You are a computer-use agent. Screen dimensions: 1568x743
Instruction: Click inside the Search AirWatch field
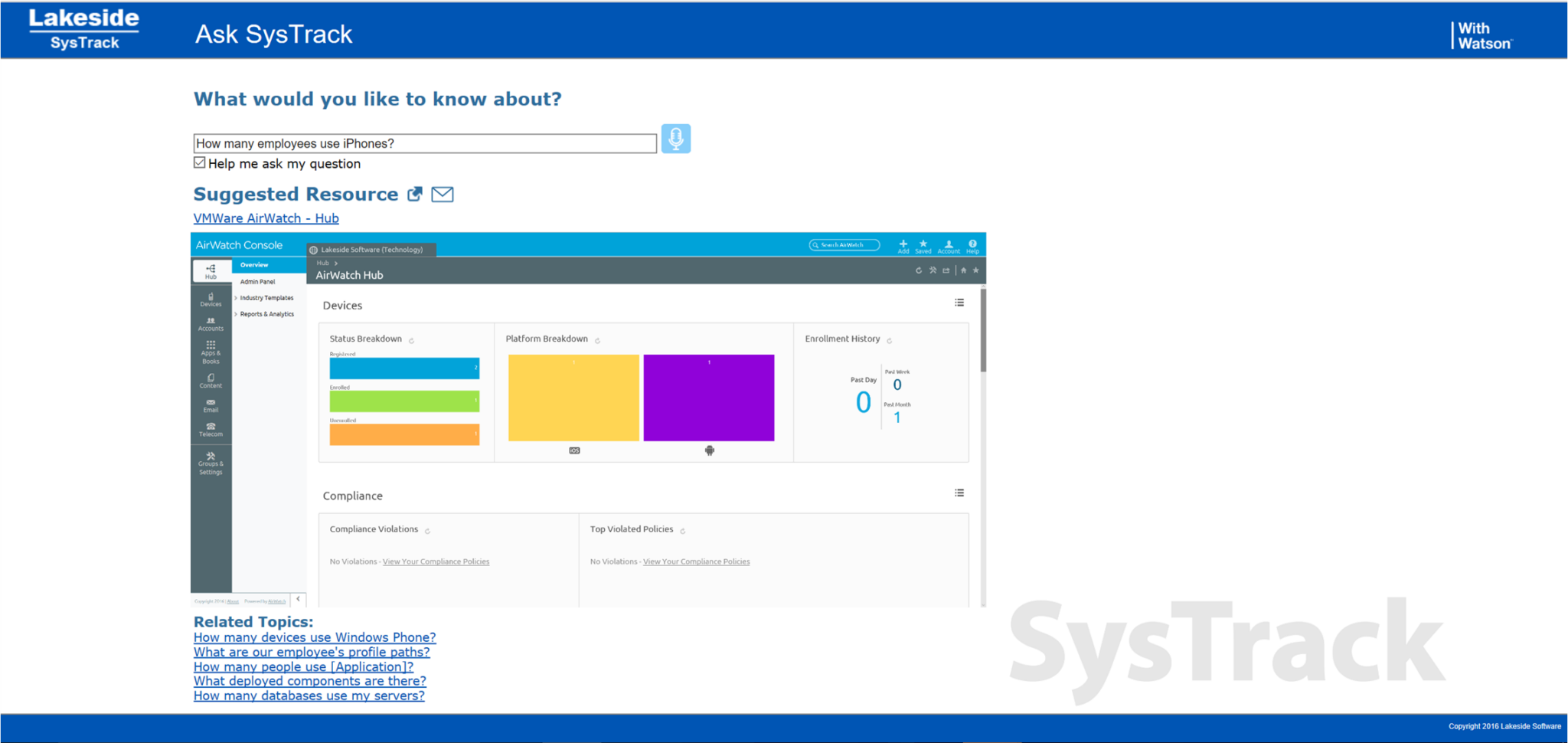tap(844, 244)
